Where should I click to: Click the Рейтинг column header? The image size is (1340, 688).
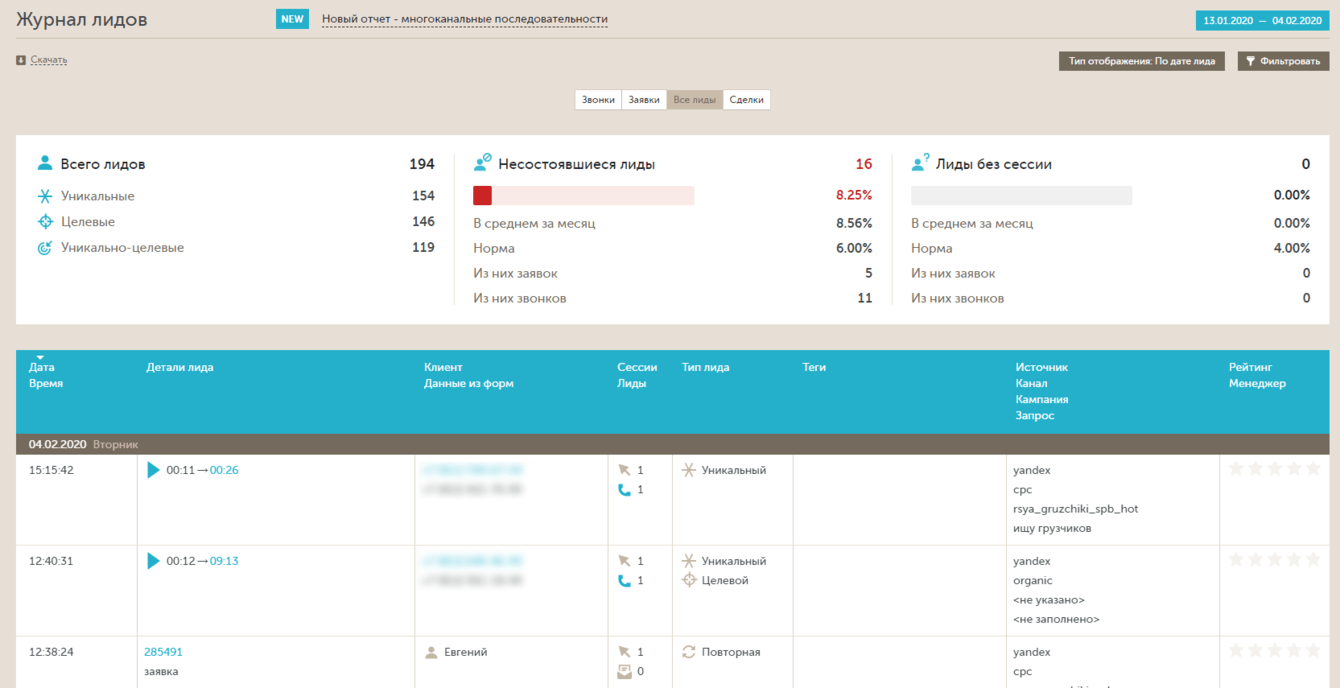[1251, 367]
